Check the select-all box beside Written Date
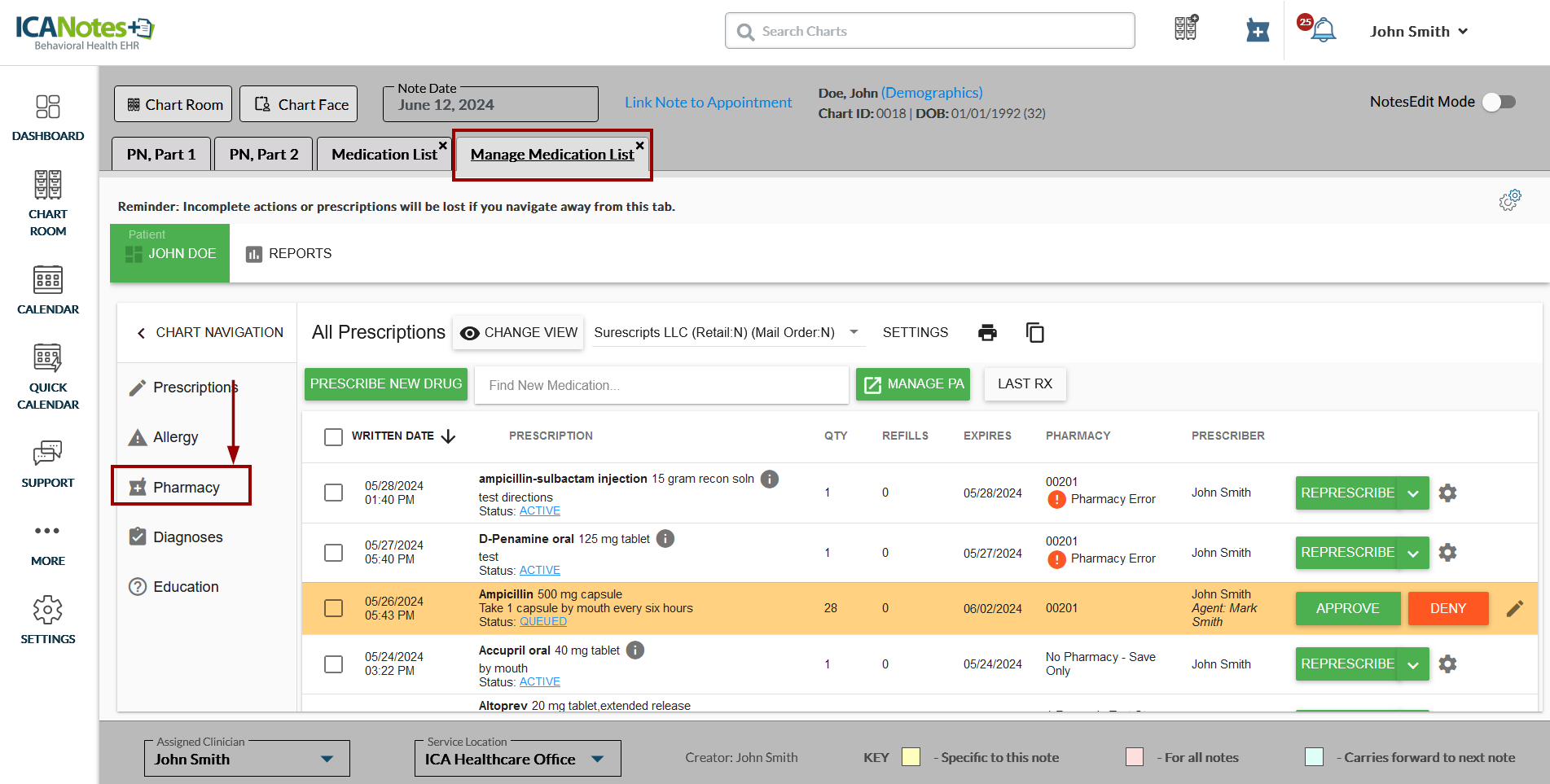Viewport: 1550px width, 784px height. (x=333, y=436)
